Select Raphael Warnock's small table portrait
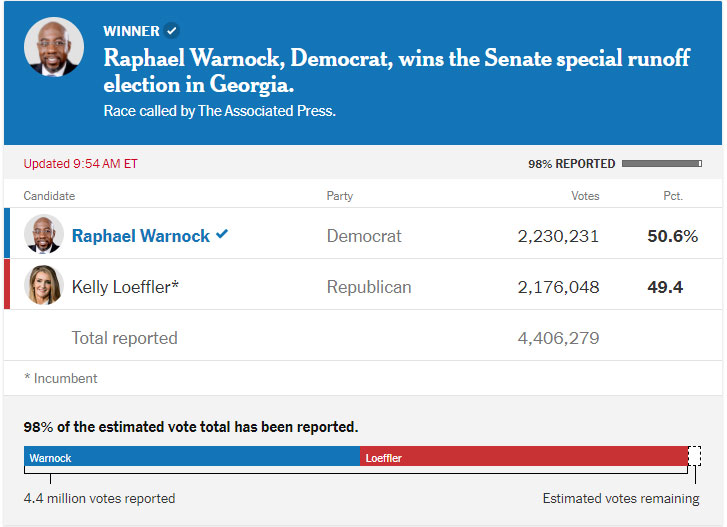 44,234
